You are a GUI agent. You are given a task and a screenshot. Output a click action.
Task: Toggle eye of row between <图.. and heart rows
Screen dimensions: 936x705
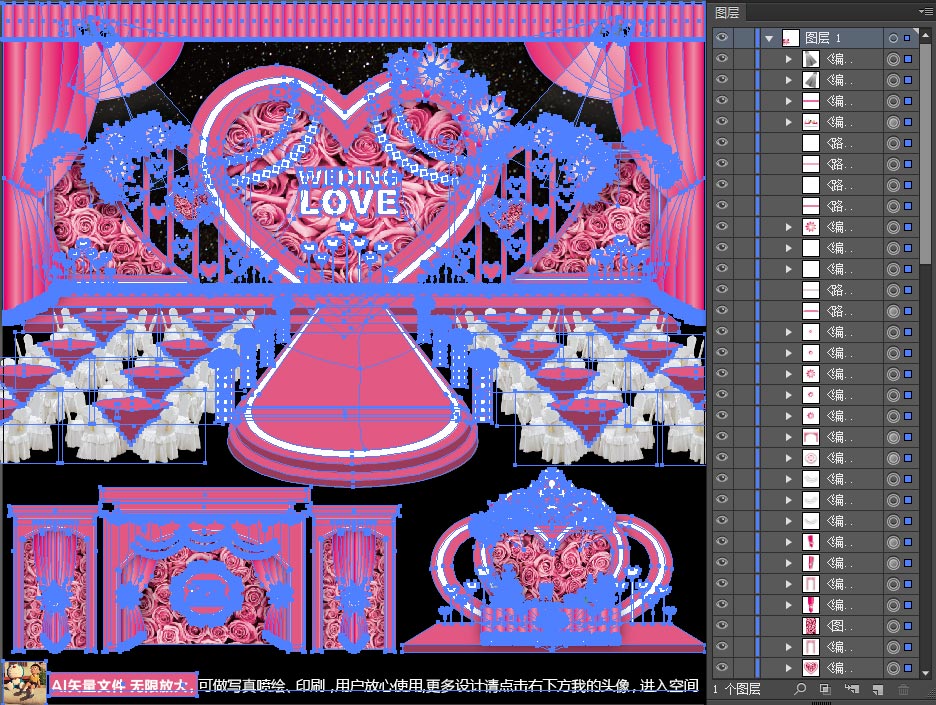point(722,646)
